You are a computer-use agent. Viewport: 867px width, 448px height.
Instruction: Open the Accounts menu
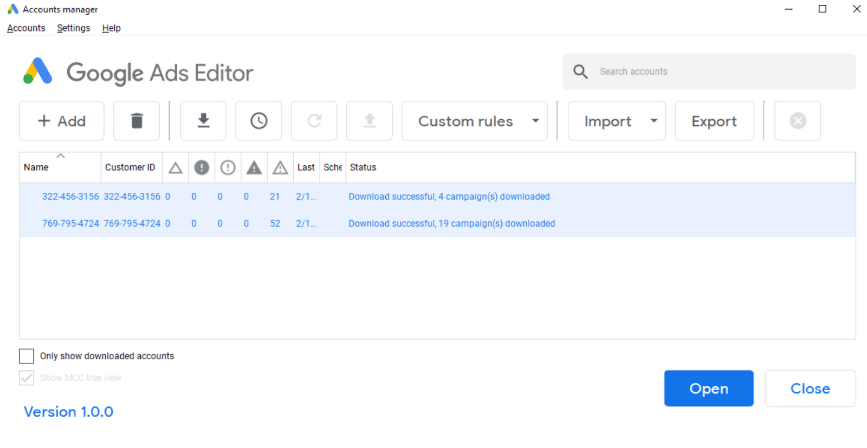[26, 28]
